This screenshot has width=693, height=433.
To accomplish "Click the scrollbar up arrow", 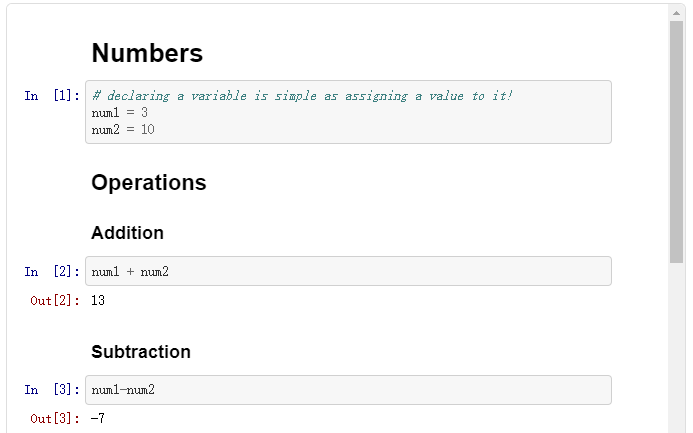I will click(677, 12).
